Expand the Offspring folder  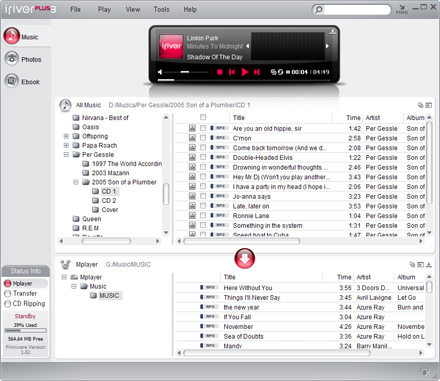coord(66,136)
